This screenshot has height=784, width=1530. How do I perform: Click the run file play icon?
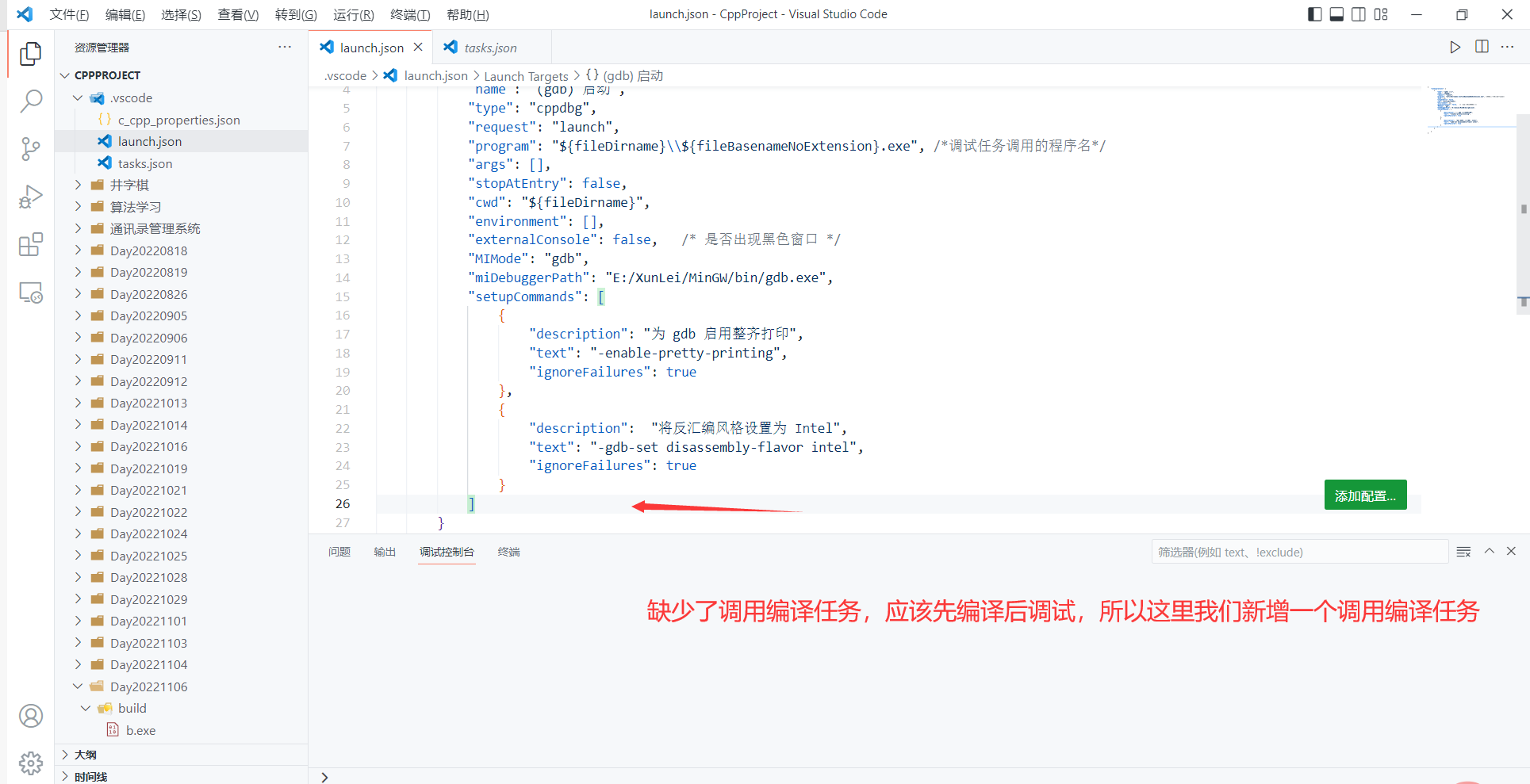(x=1455, y=47)
